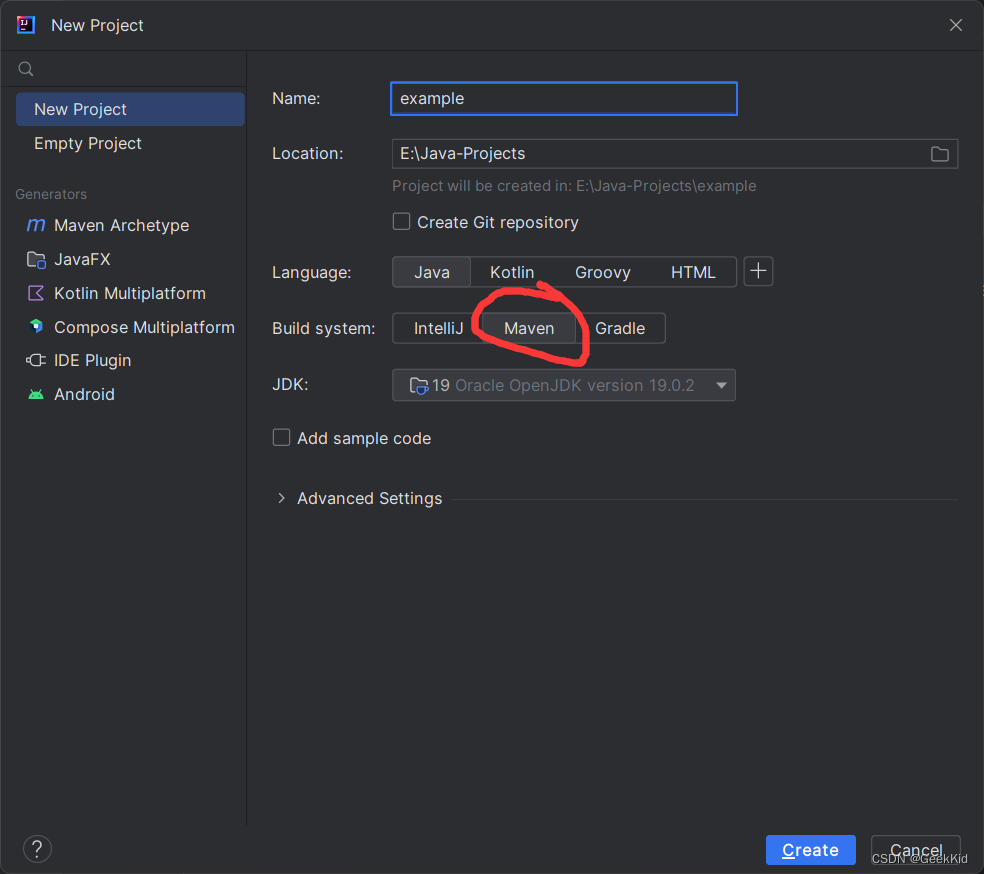The image size is (984, 874).
Task: Choose Groovy as the language
Action: point(602,272)
